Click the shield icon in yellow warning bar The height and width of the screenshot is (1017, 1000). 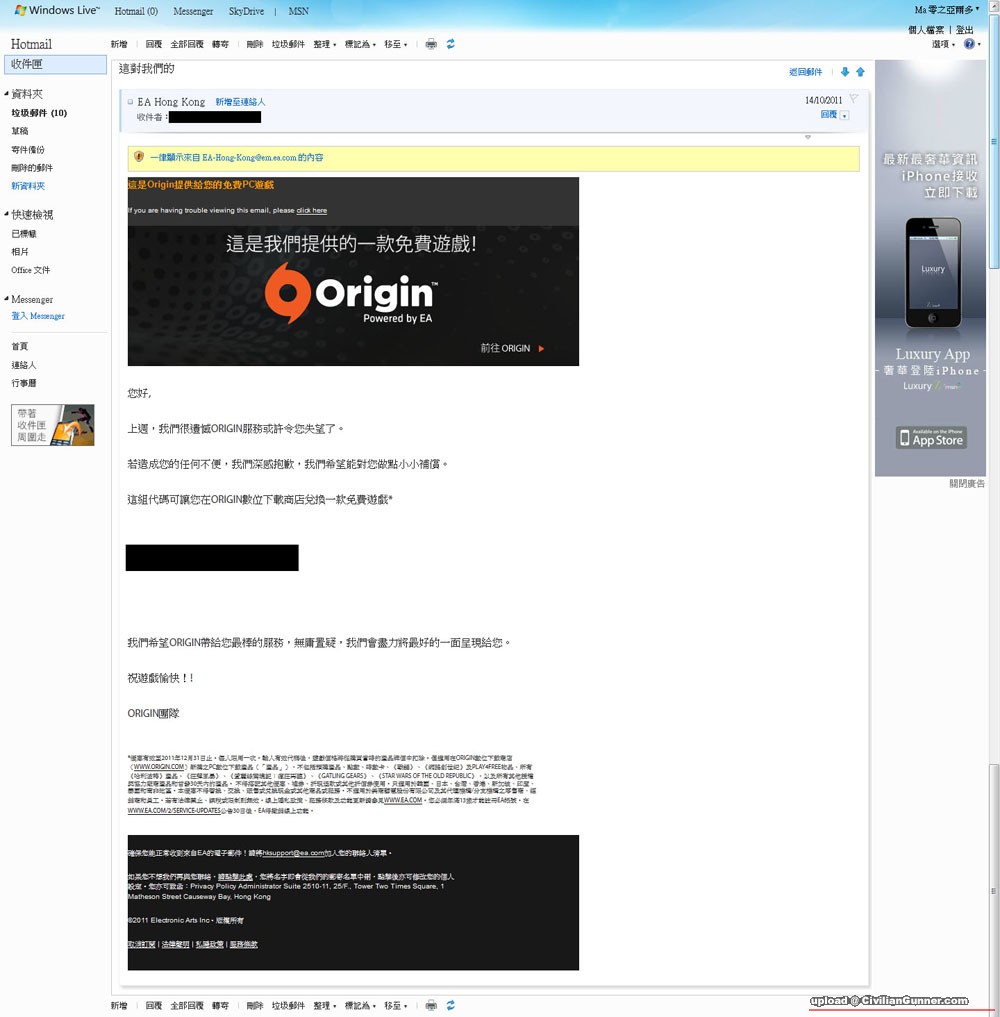139,157
